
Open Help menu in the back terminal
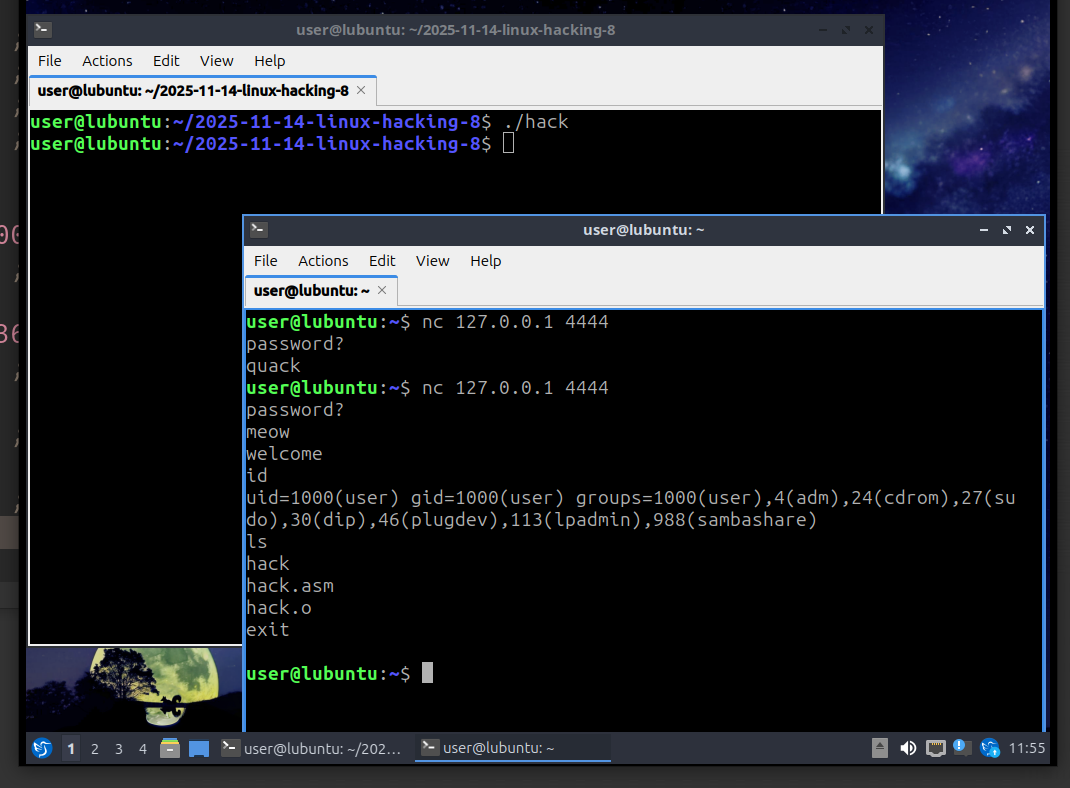click(269, 61)
